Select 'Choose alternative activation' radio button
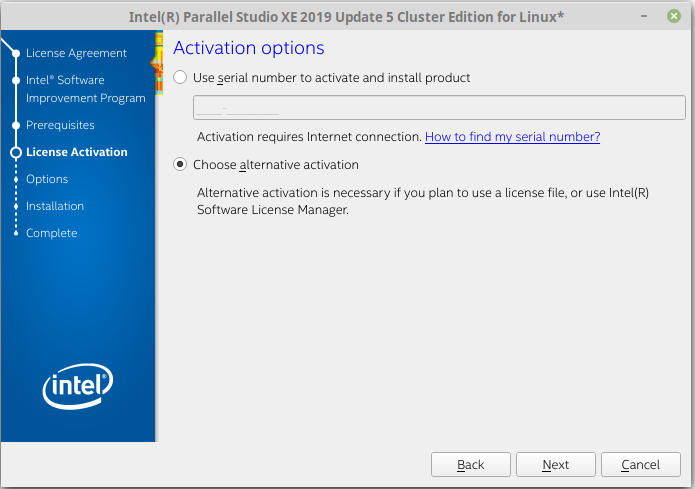 [x=180, y=165]
